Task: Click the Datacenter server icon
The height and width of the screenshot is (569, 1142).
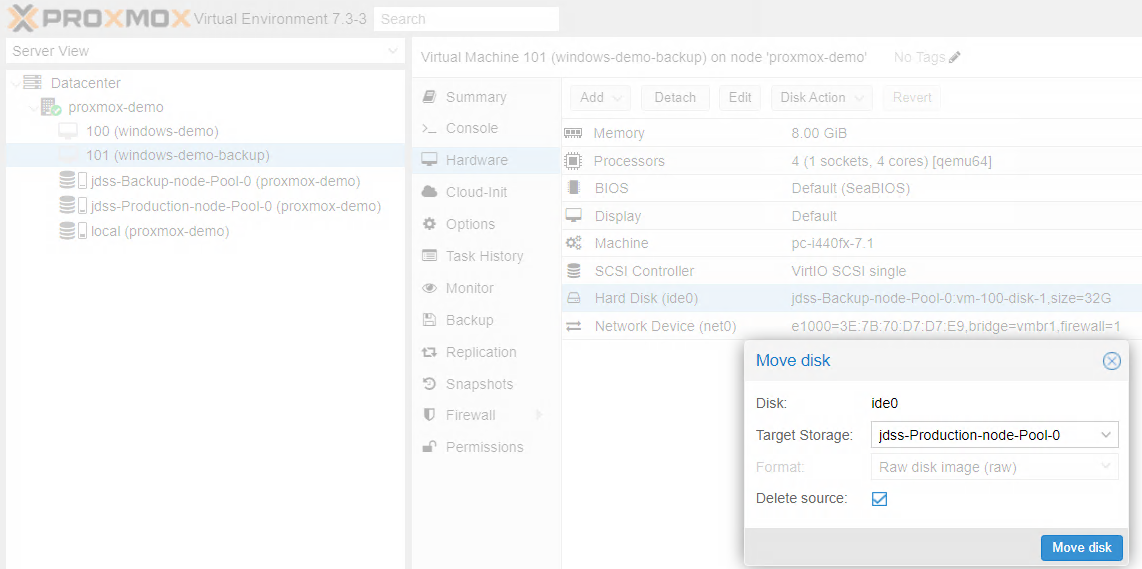Action: pyautogui.click(x=32, y=83)
